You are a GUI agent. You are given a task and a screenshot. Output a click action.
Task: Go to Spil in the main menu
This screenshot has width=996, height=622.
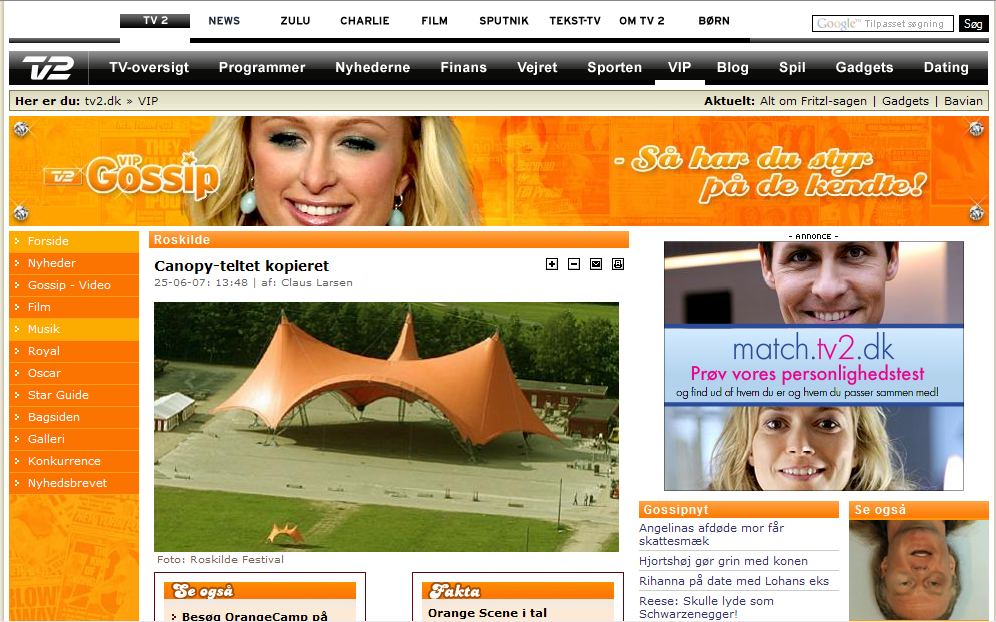coord(793,67)
